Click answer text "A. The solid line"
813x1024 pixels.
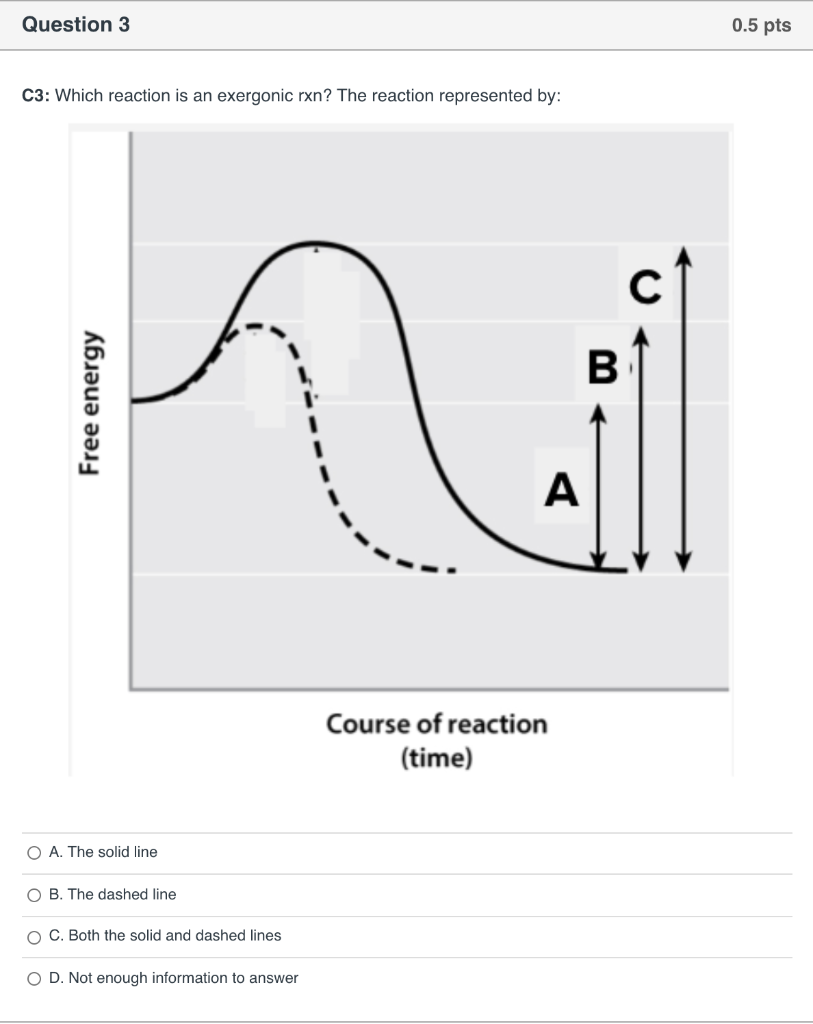[103, 852]
